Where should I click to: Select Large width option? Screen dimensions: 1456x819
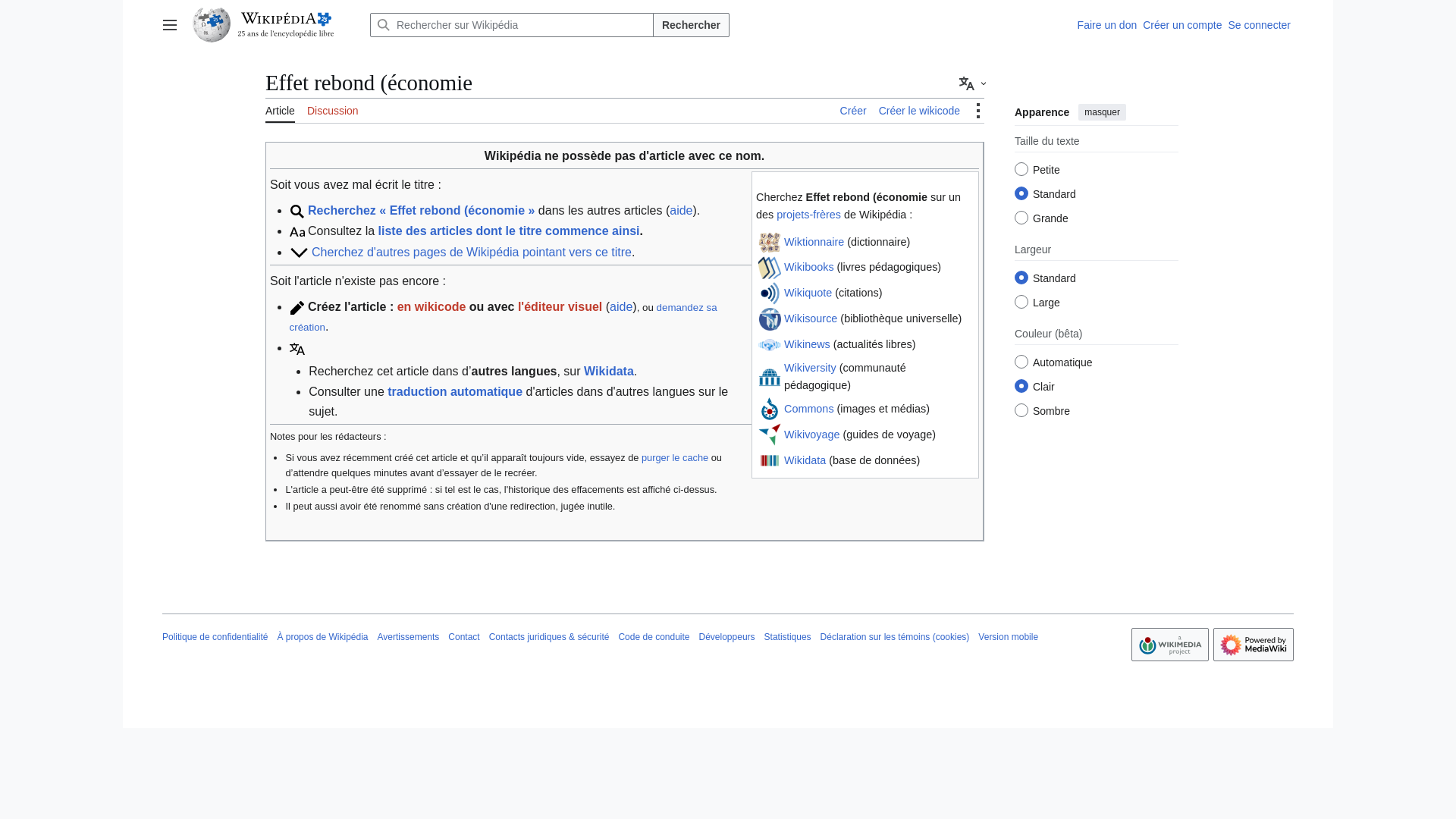pyautogui.click(x=1021, y=302)
